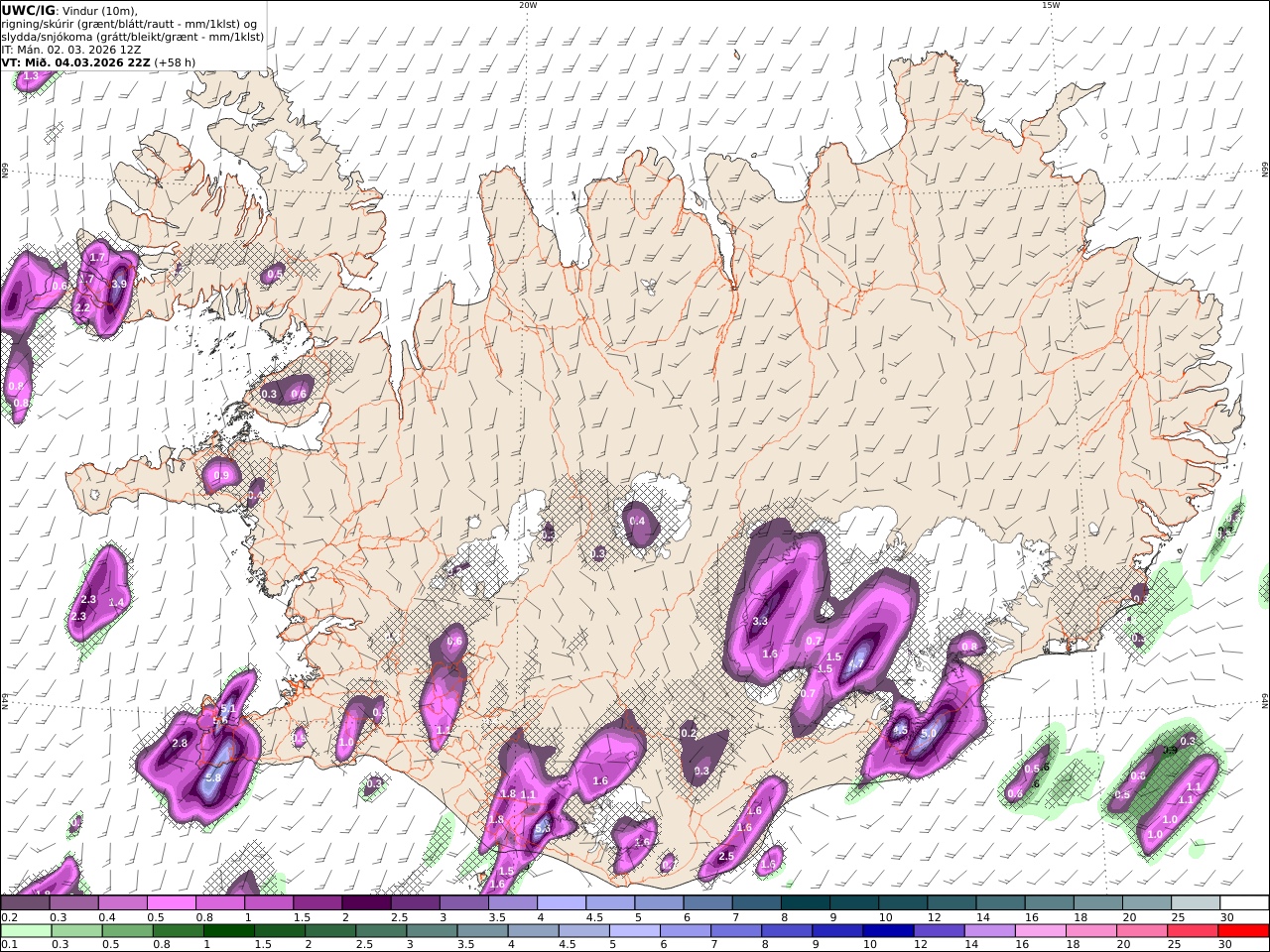Screen dimensions: 1270x952
Task: Click the dark plum snow swatch between 0.2 and 0.3
Action: coord(25,902)
